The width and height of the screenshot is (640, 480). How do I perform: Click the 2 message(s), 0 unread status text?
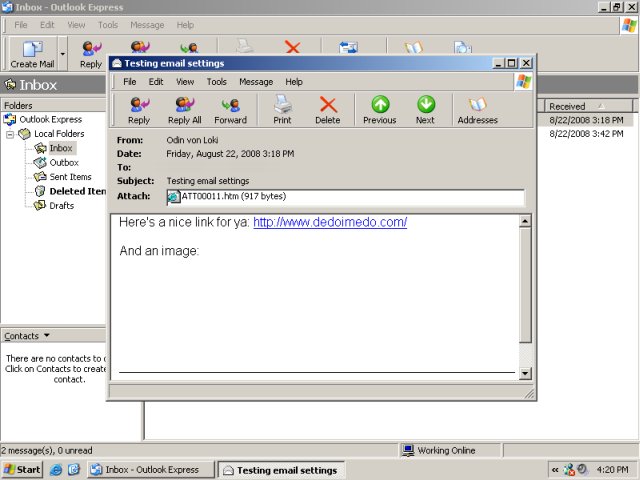[47, 451]
